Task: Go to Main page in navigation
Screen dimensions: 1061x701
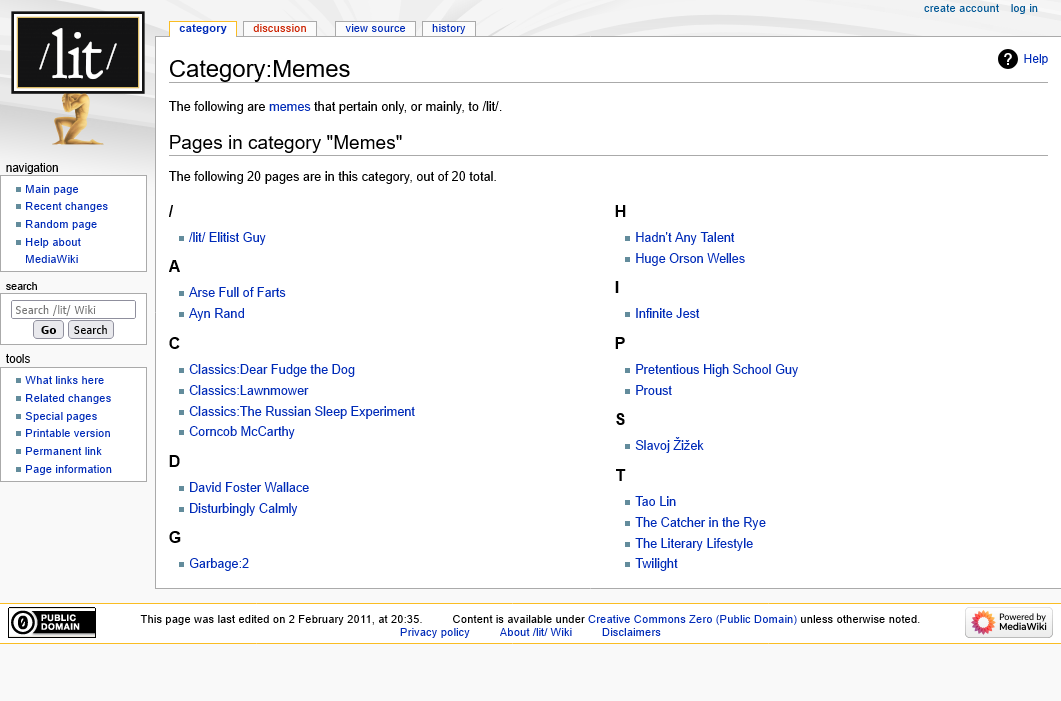Action: (x=51, y=189)
